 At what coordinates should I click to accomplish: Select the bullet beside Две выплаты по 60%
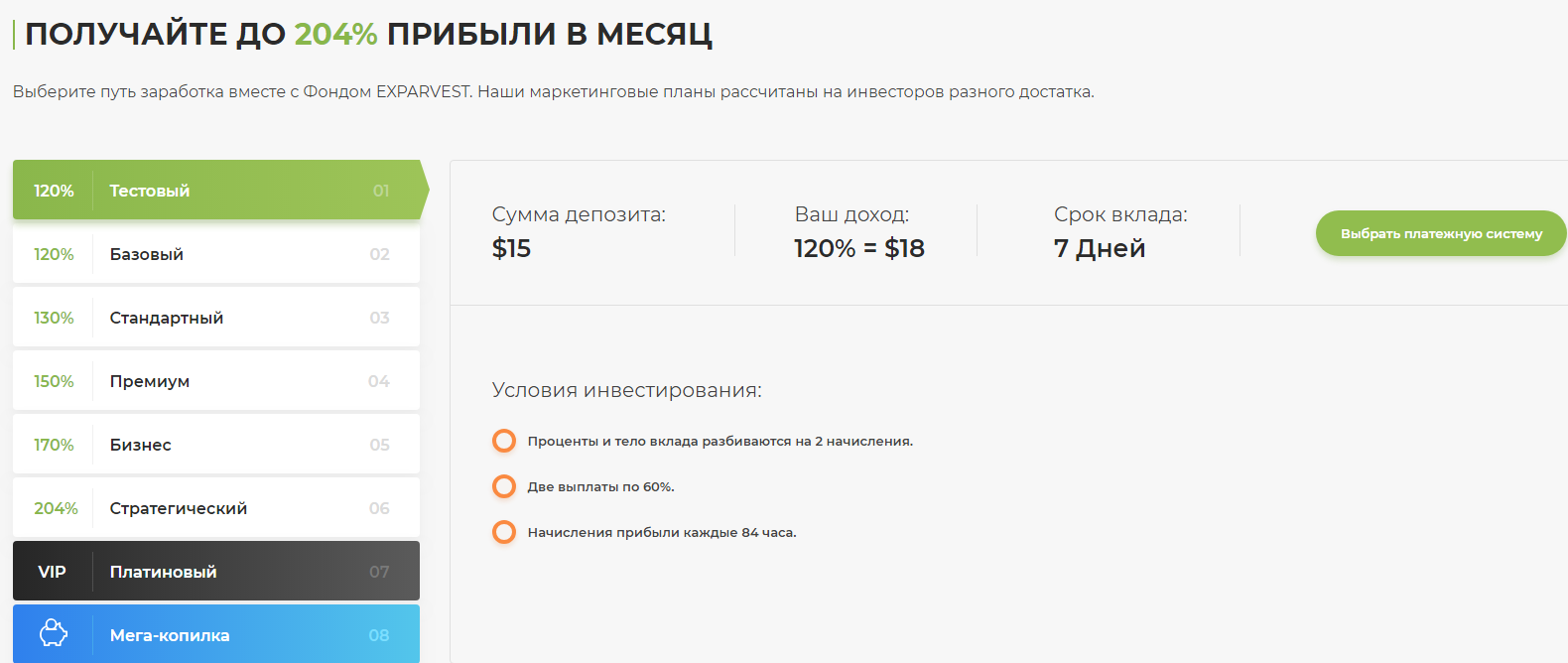pyautogui.click(x=503, y=486)
